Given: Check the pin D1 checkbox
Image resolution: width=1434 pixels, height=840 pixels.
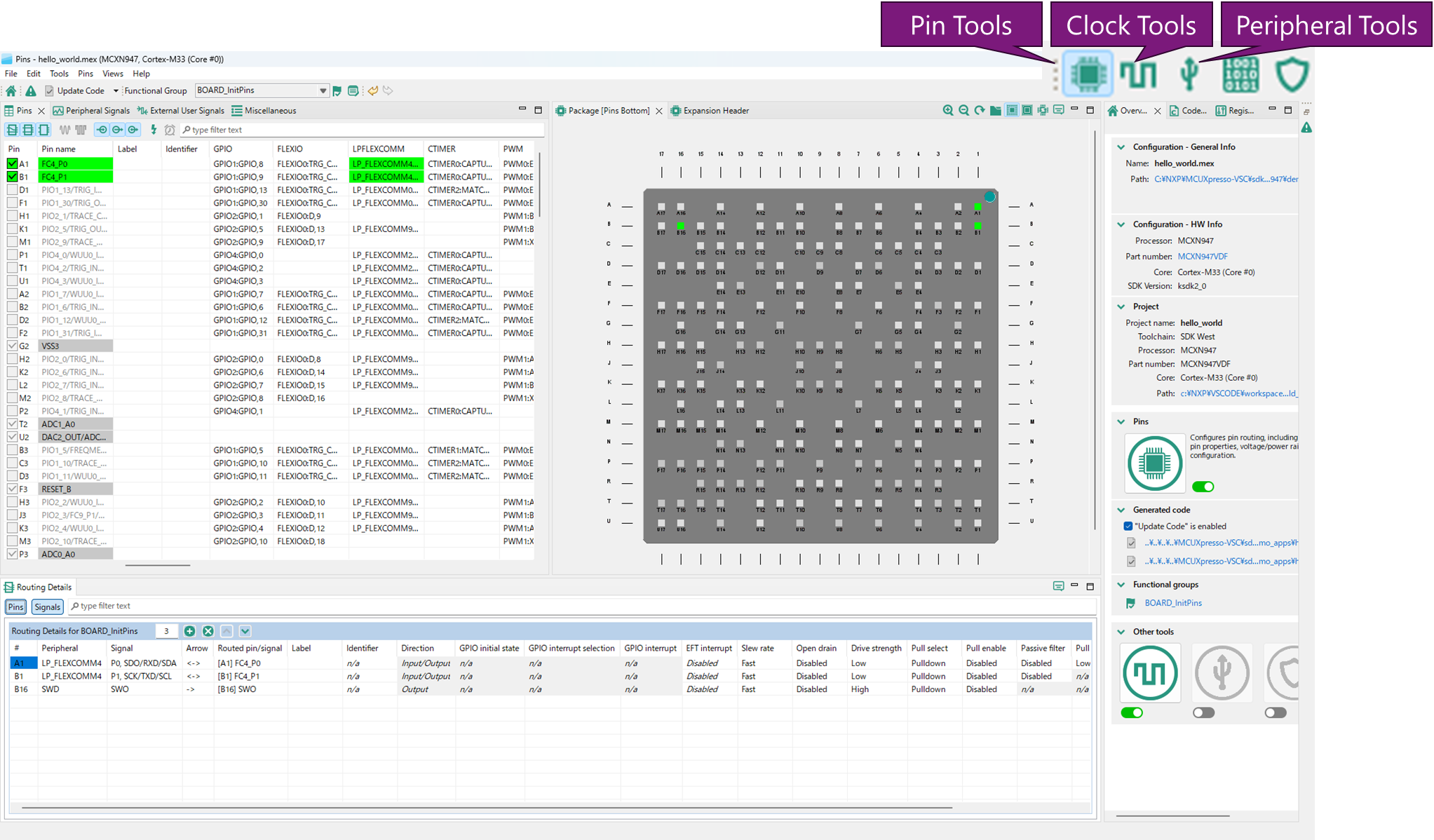Looking at the screenshot, I should pyautogui.click(x=12, y=190).
